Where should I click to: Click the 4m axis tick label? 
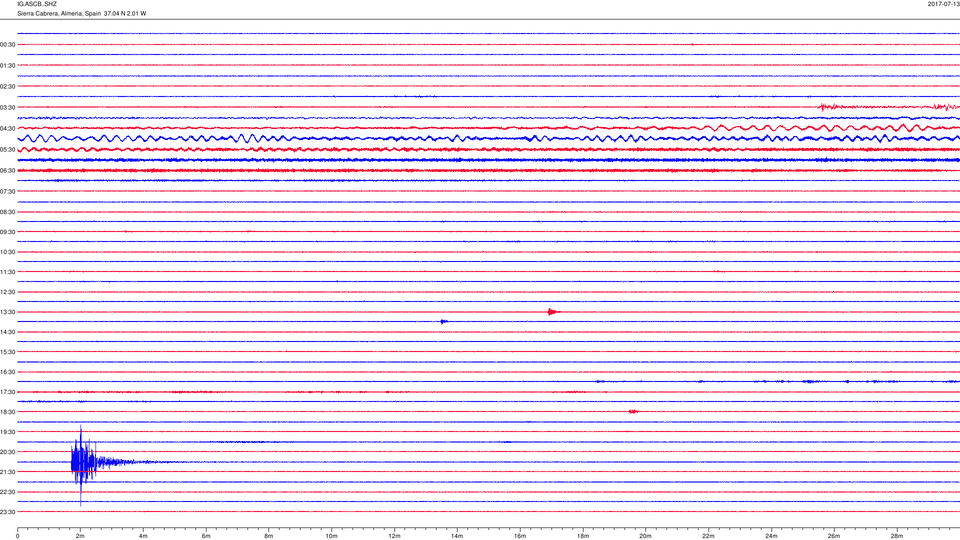point(143,536)
